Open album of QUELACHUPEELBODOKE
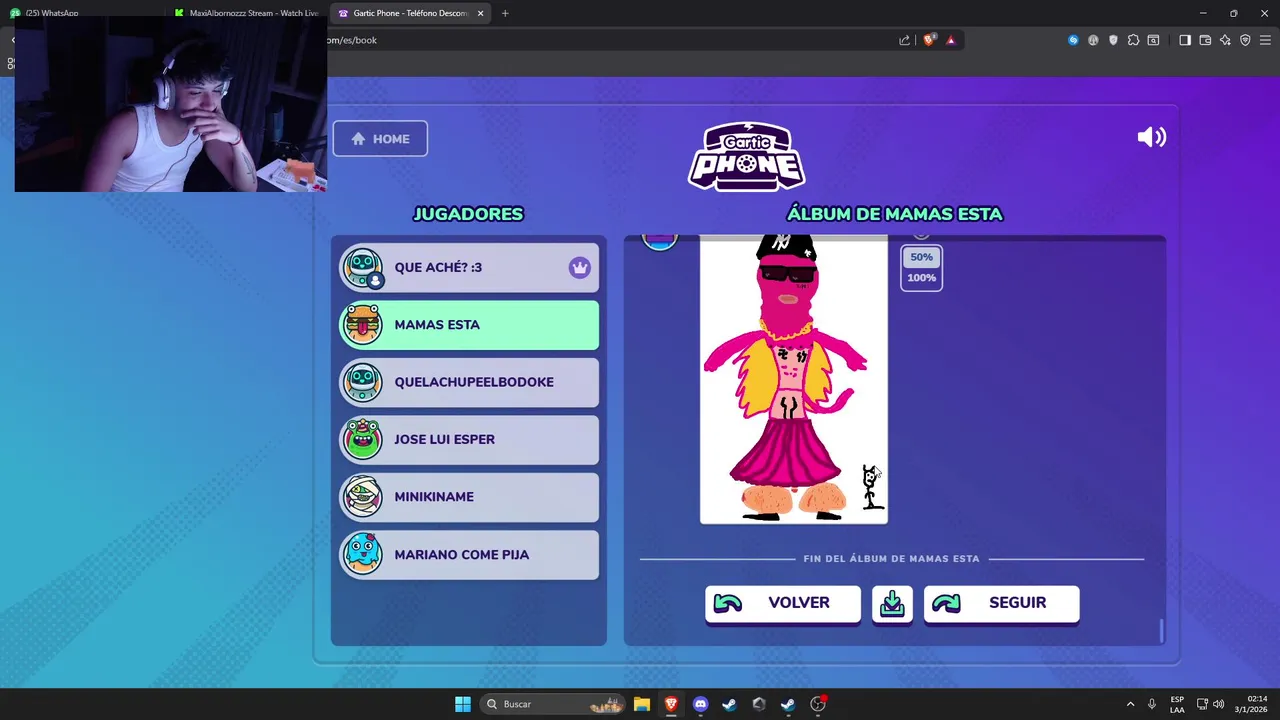The height and width of the screenshot is (720, 1280). click(469, 382)
